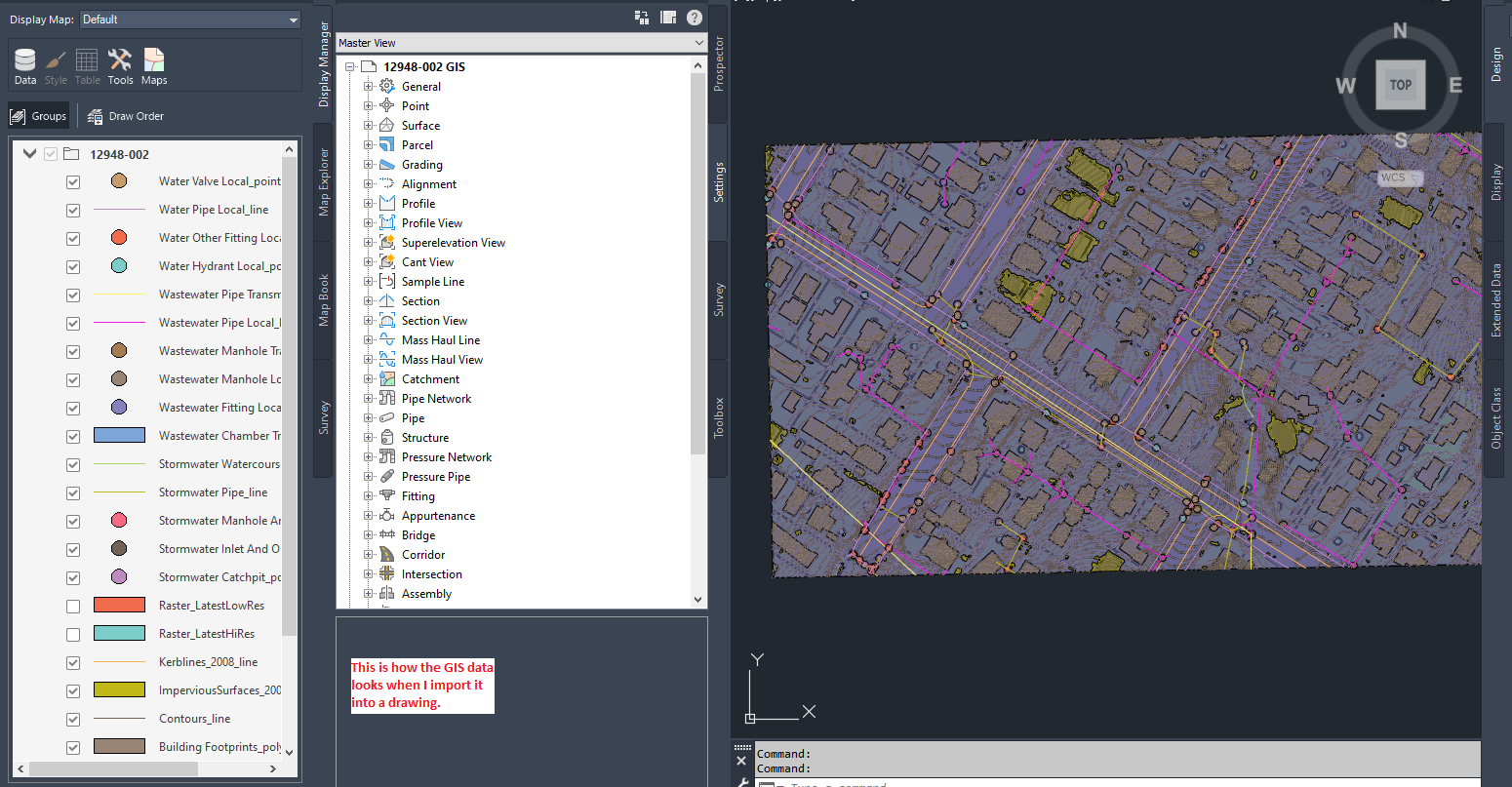Image resolution: width=1512 pixels, height=787 pixels.
Task: Click the Draw Order button
Action: point(126,116)
